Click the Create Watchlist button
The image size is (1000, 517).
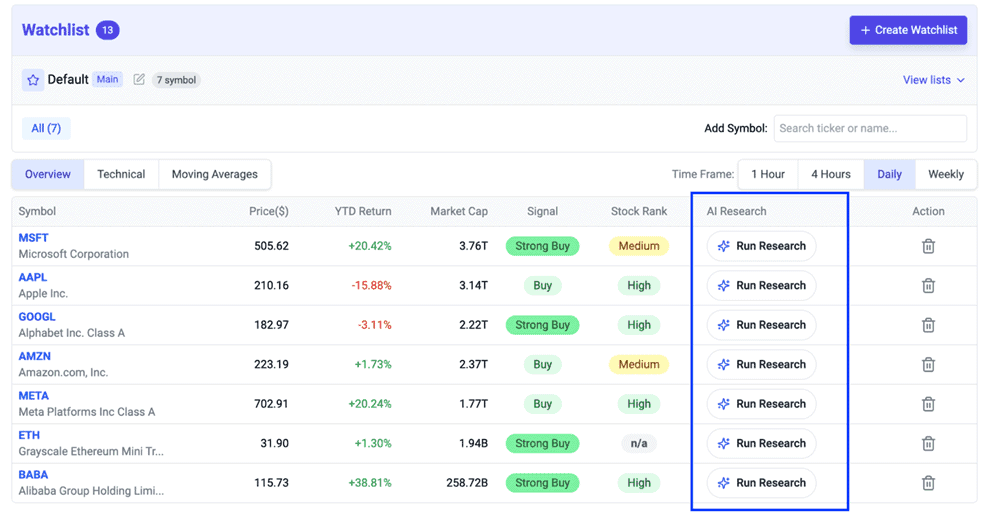coord(908,30)
